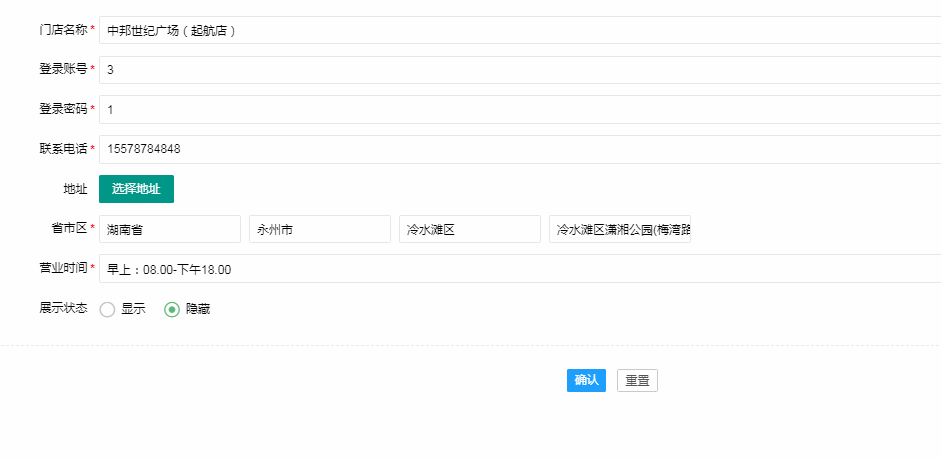Open the 选择地址 address picker button
Image resolution: width=941 pixels, height=459 pixels.
tap(136, 189)
